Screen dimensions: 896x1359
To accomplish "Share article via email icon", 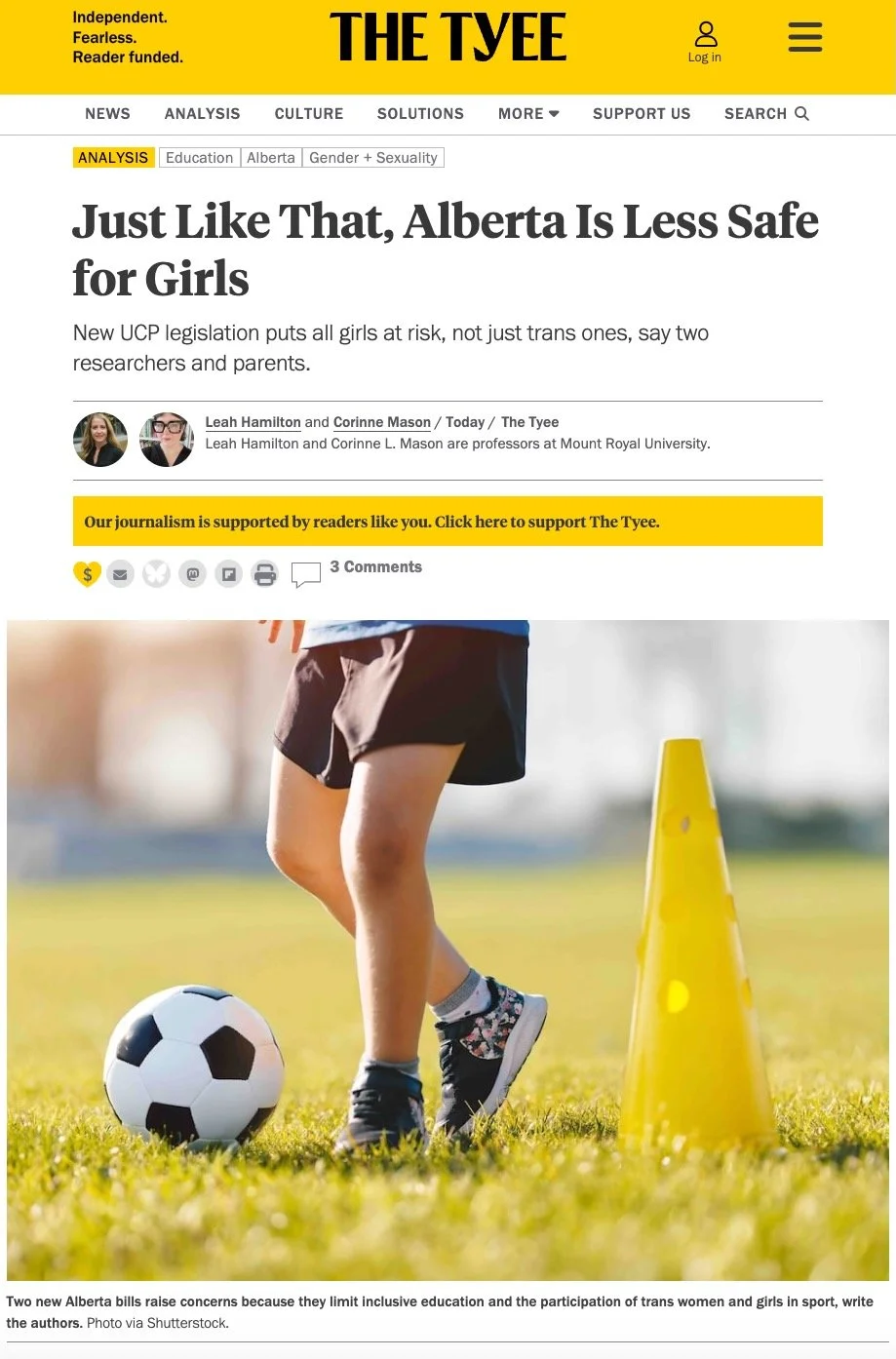I will pyautogui.click(x=120, y=574).
